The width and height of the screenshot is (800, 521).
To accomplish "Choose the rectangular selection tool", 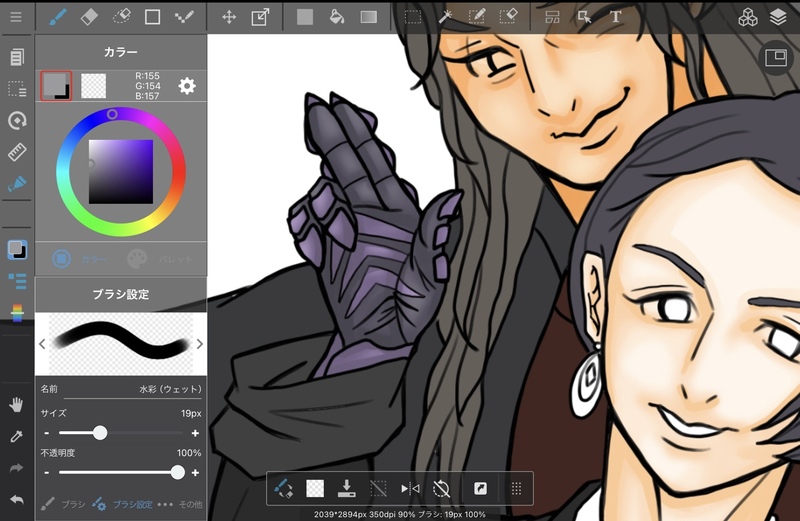I will (413, 17).
